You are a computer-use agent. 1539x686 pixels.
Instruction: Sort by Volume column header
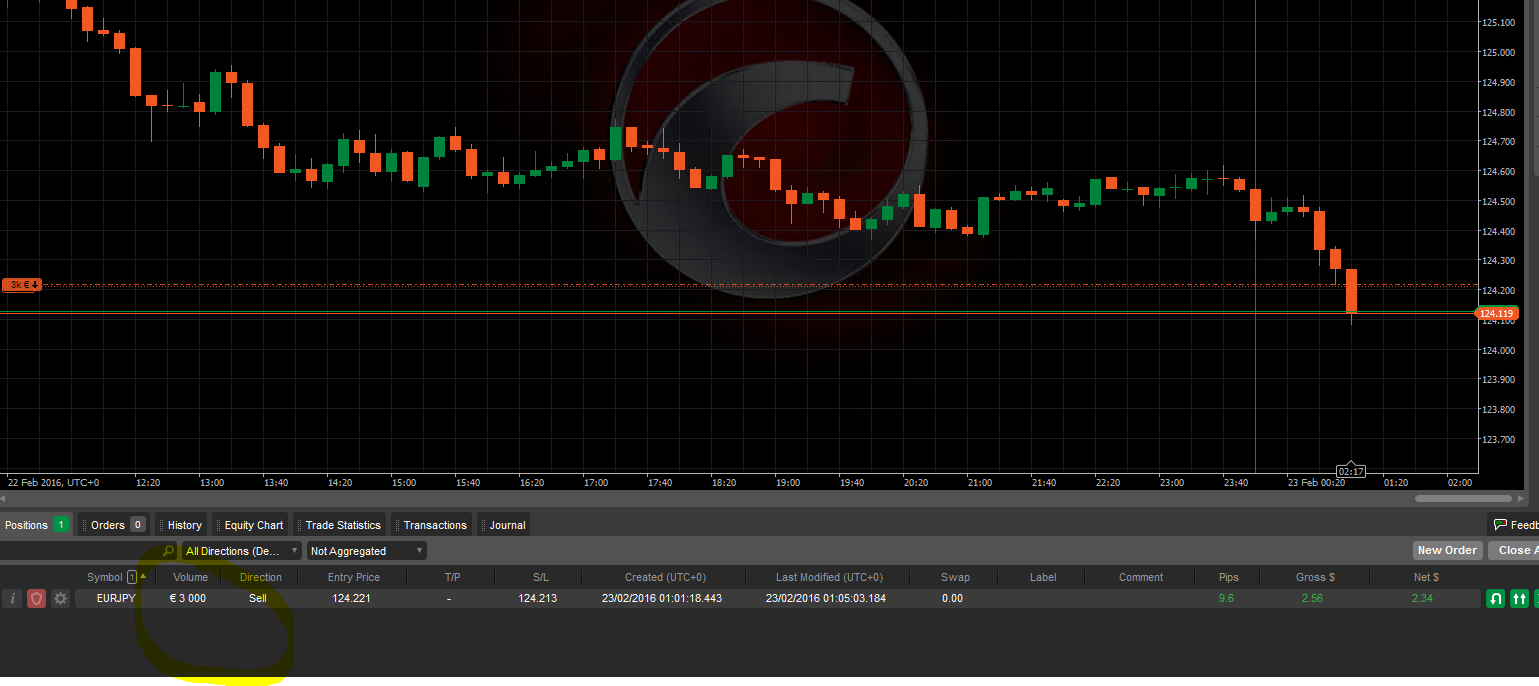pos(190,577)
